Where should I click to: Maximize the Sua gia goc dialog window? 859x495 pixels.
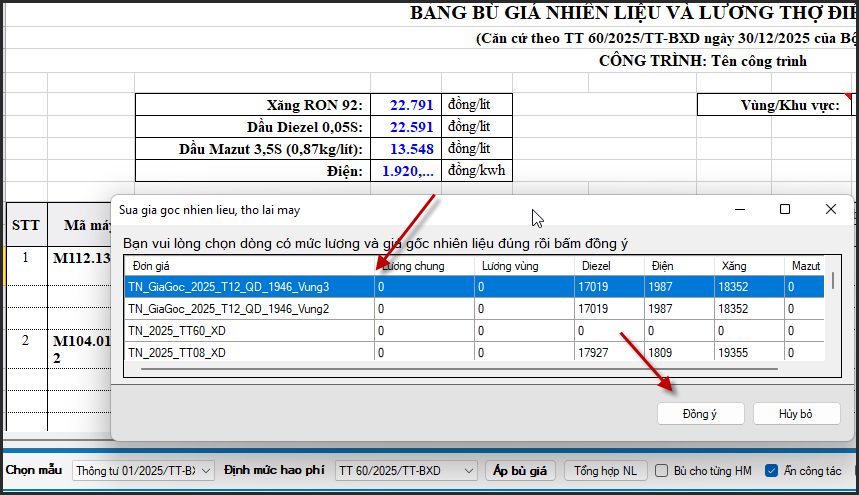(785, 209)
